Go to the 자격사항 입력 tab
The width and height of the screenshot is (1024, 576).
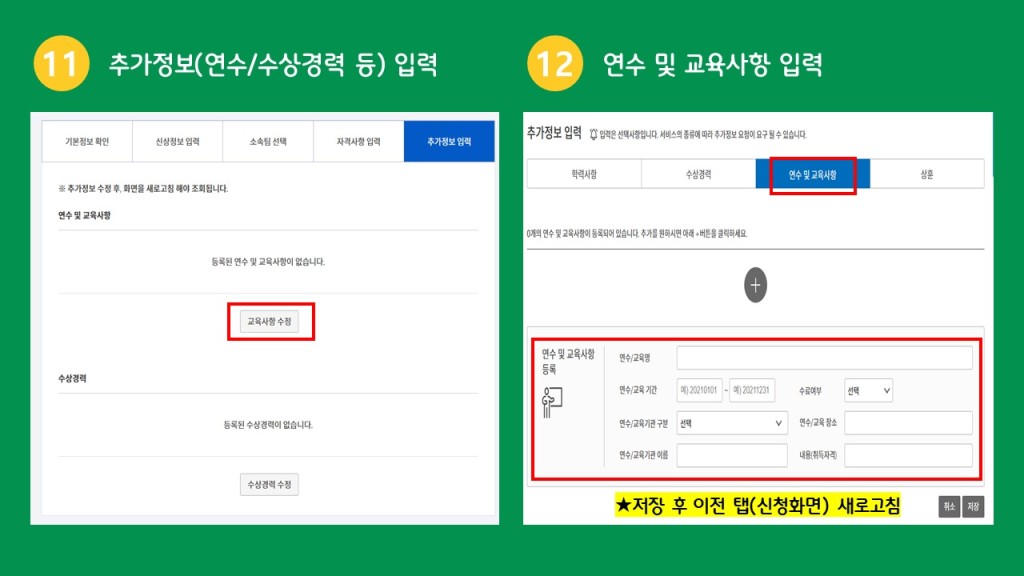pos(358,142)
